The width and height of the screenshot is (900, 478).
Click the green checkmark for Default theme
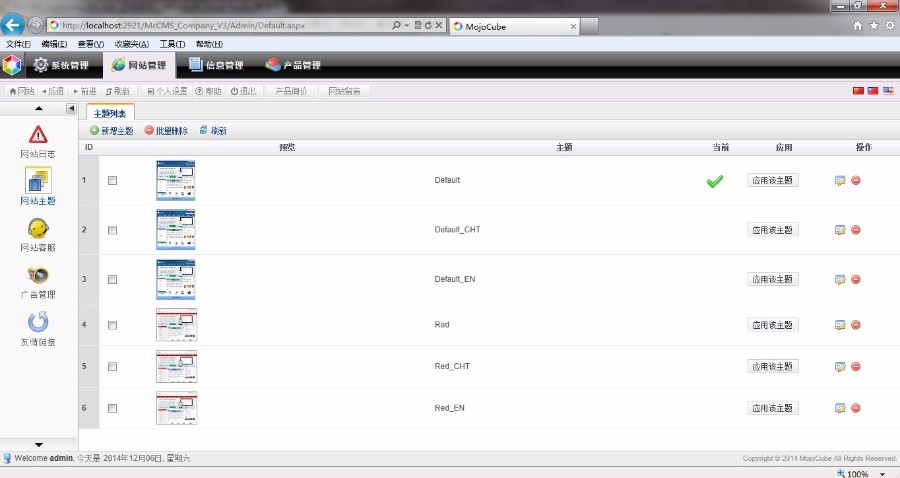point(715,181)
